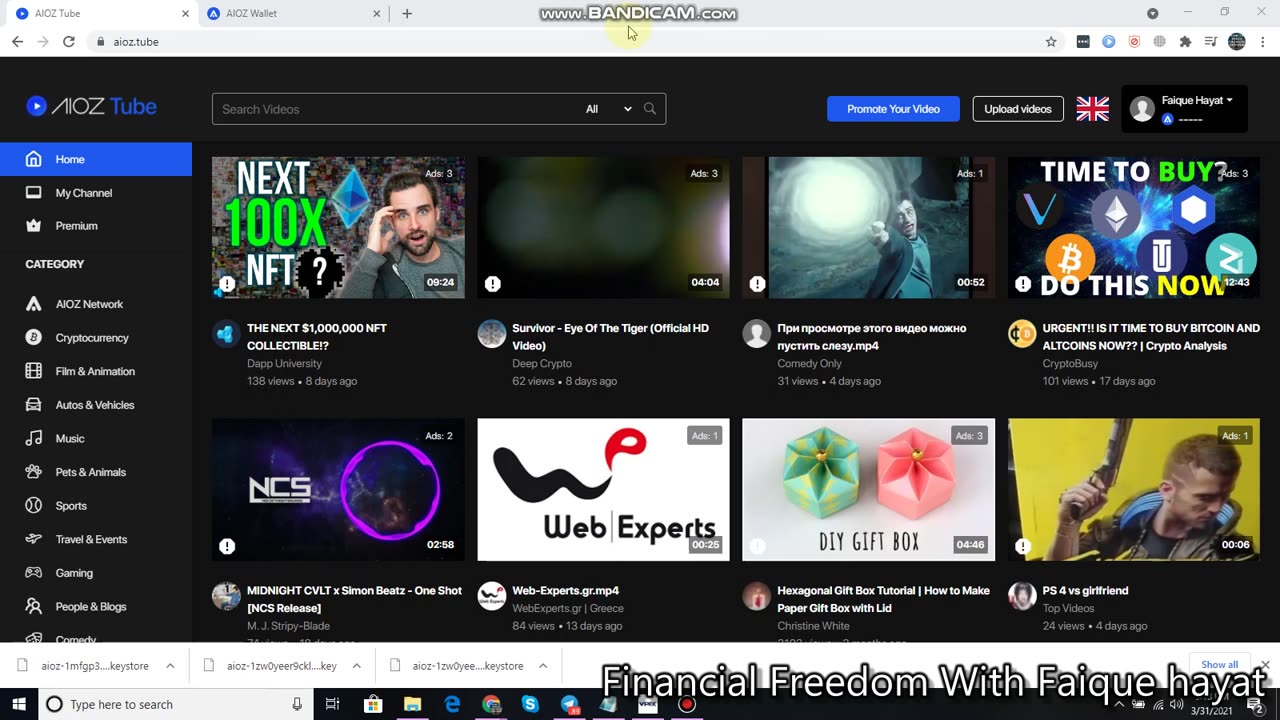Select the People & Blogs icon

pos(34,606)
